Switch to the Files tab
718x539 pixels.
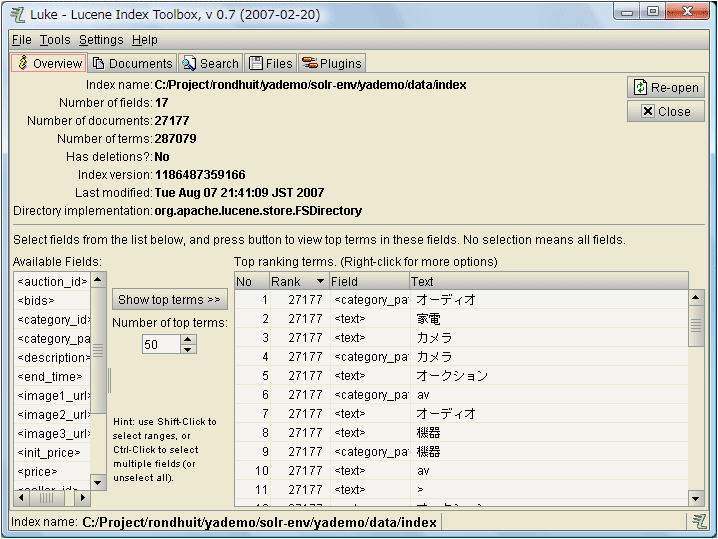(x=271, y=63)
